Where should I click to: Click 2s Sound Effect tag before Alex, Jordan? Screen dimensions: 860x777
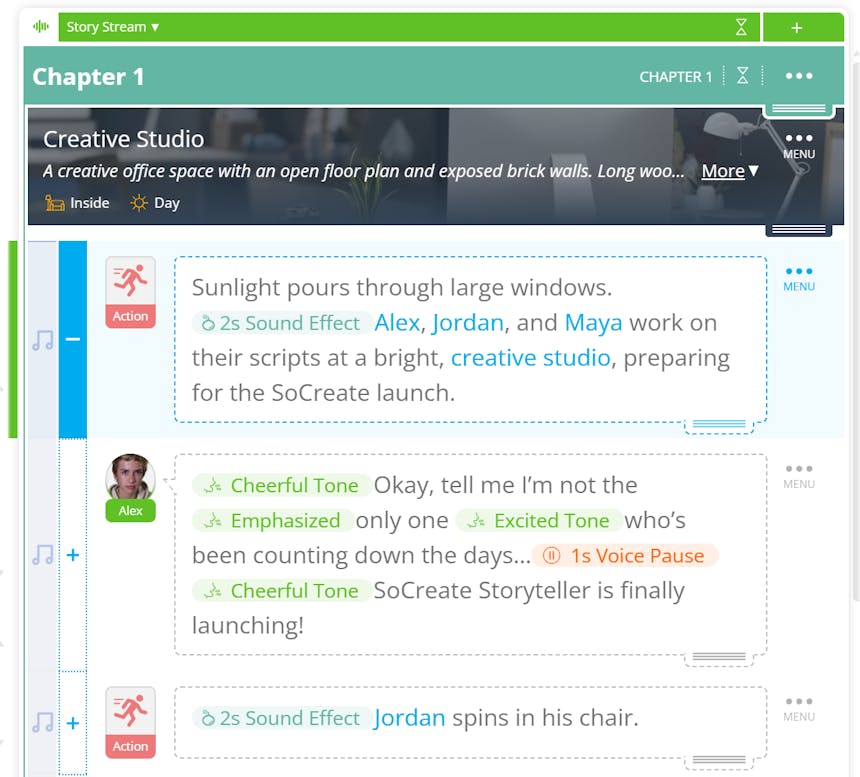(x=281, y=323)
